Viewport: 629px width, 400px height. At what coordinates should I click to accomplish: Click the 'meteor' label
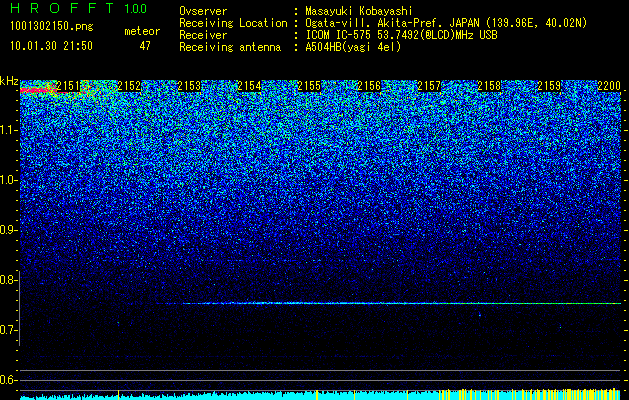(142, 31)
